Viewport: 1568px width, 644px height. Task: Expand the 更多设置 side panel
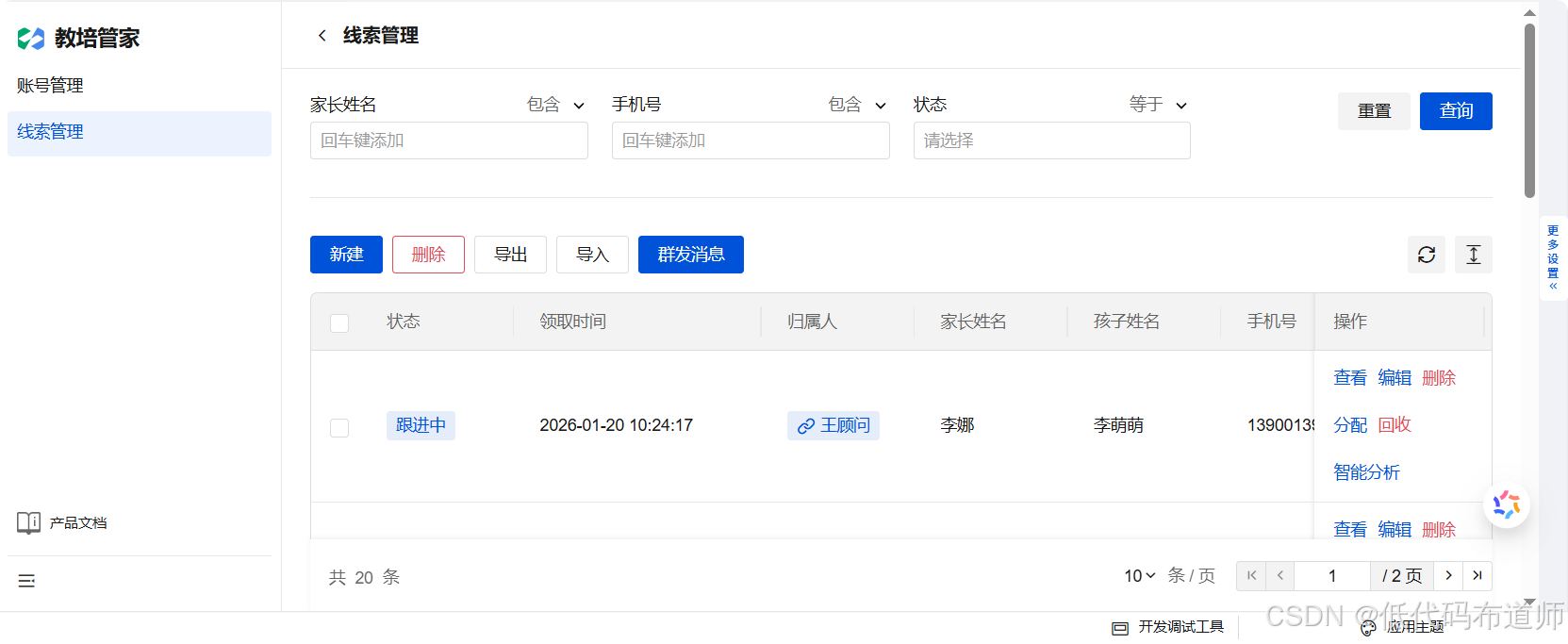(x=1553, y=258)
